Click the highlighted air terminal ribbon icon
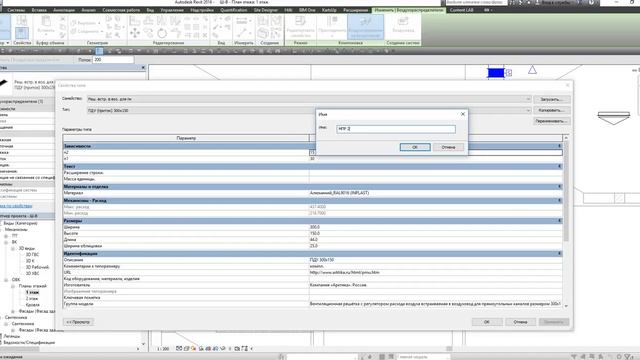The width and height of the screenshot is (640, 360). (x=365, y=27)
